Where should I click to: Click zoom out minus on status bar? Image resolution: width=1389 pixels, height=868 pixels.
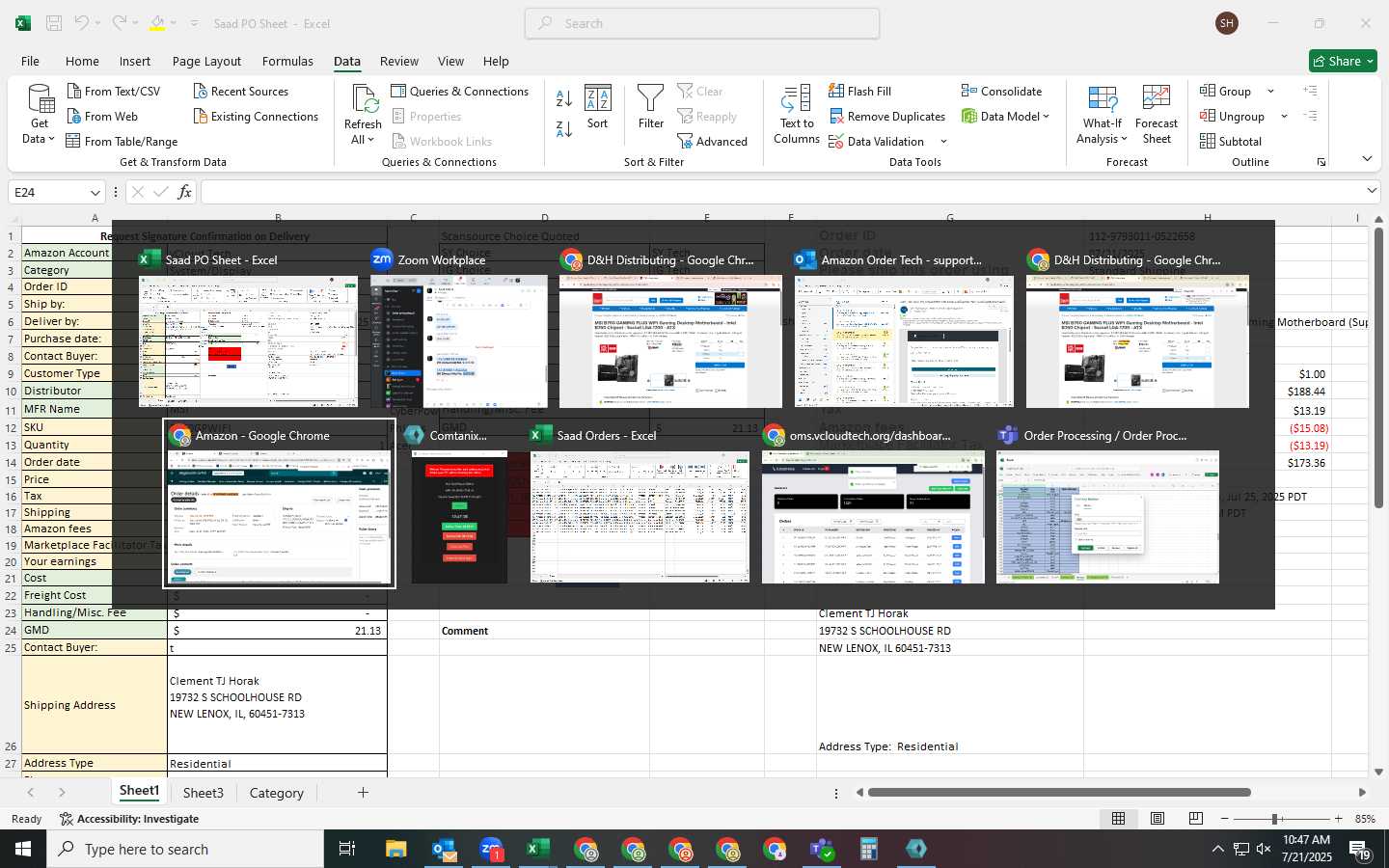(1225, 819)
